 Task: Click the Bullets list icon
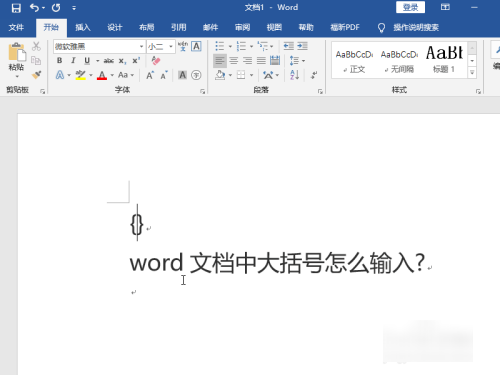[x=220, y=46]
